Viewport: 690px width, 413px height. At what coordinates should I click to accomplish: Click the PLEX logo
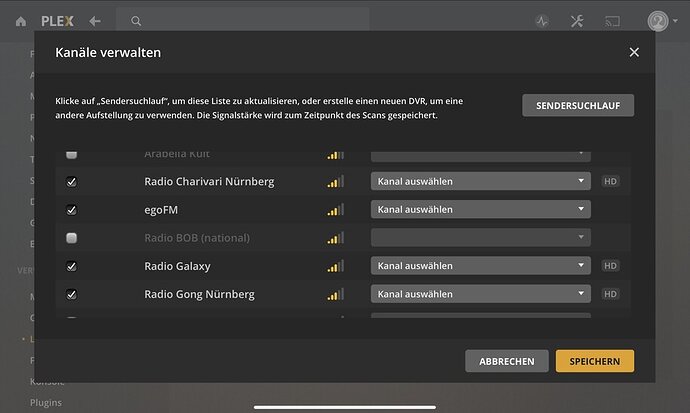57,21
